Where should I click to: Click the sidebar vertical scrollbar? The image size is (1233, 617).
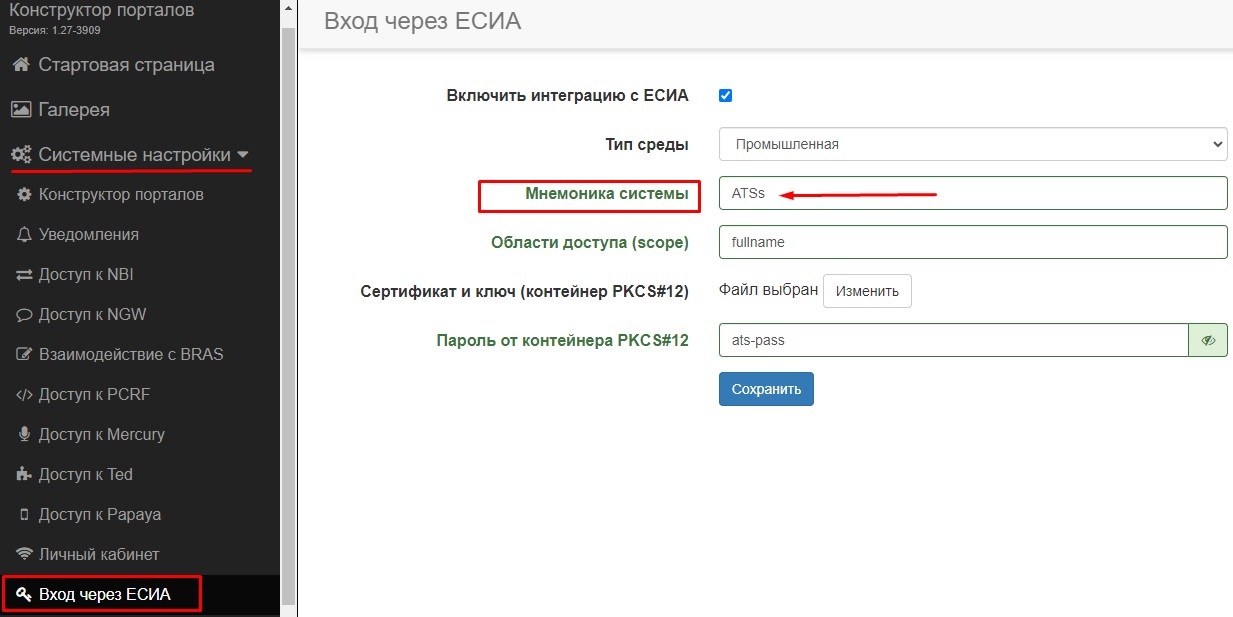(289, 300)
